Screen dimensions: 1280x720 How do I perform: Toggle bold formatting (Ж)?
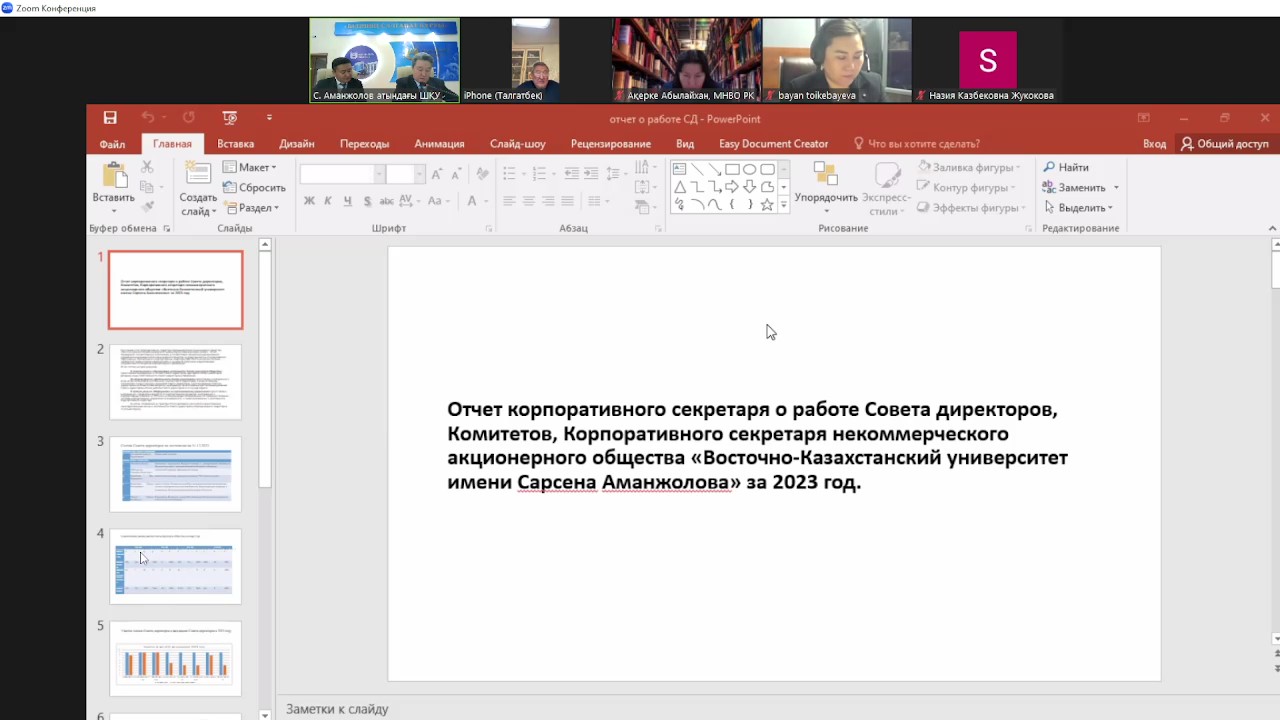click(x=309, y=201)
